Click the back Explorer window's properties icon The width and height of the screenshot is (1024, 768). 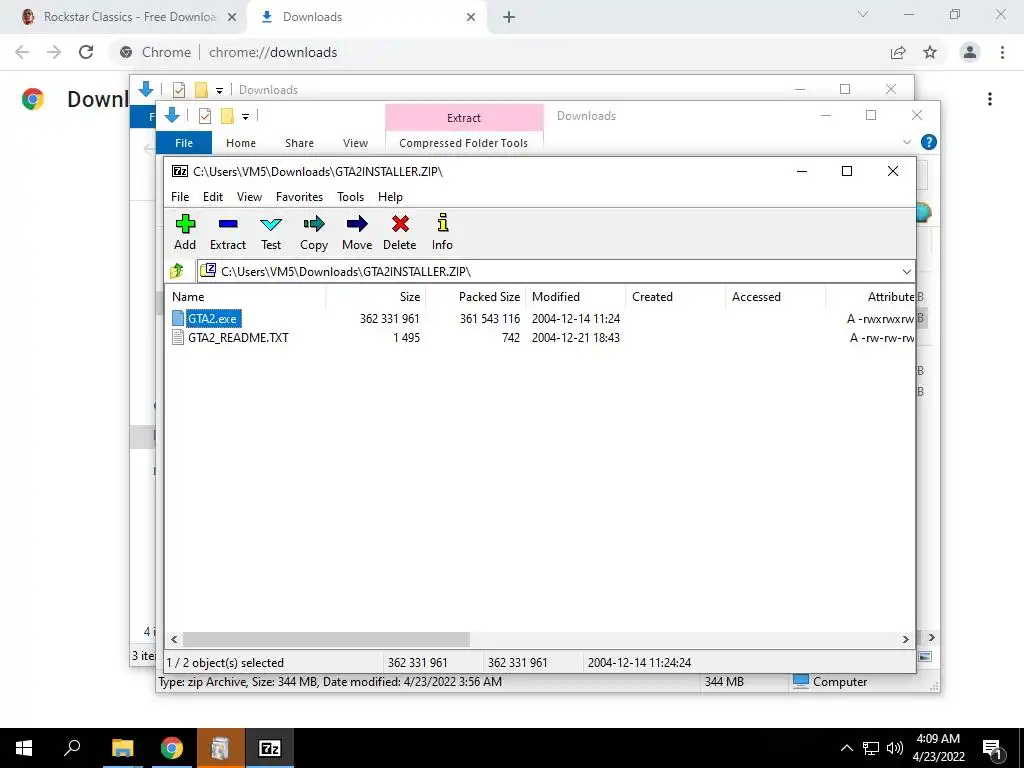[179, 90]
